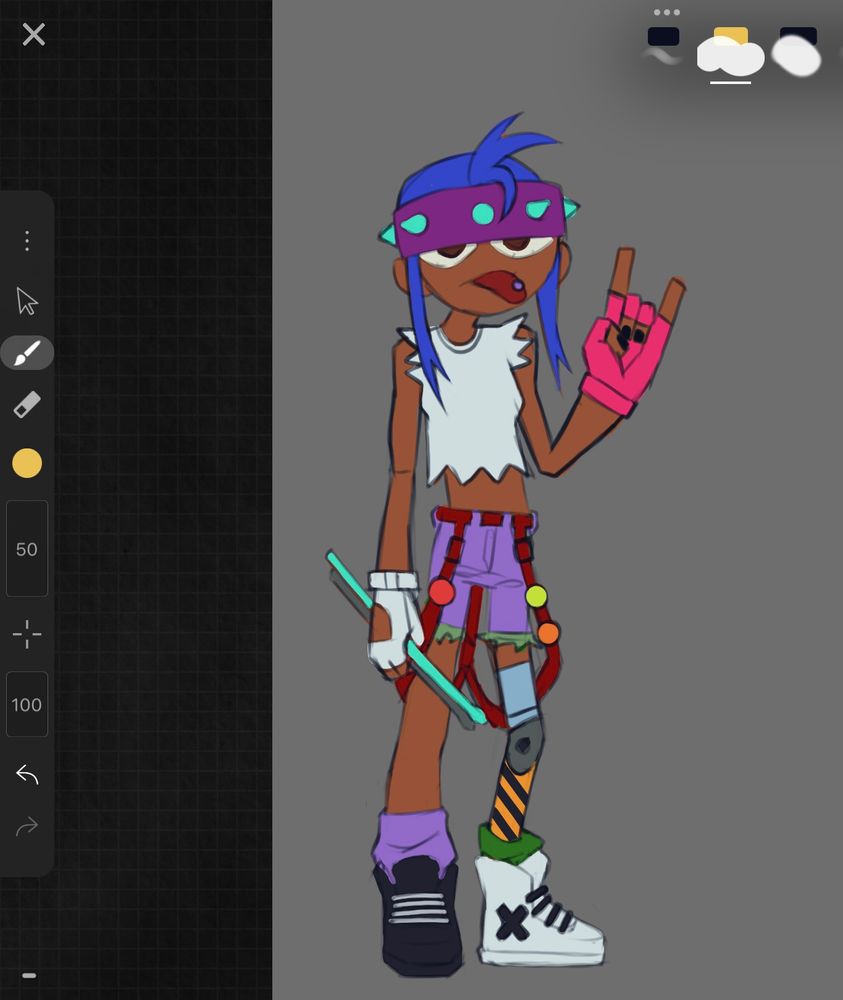Tap the small handle at bottom-left
The height and width of the screenshot is (1000, 843).
click(29, 975)
